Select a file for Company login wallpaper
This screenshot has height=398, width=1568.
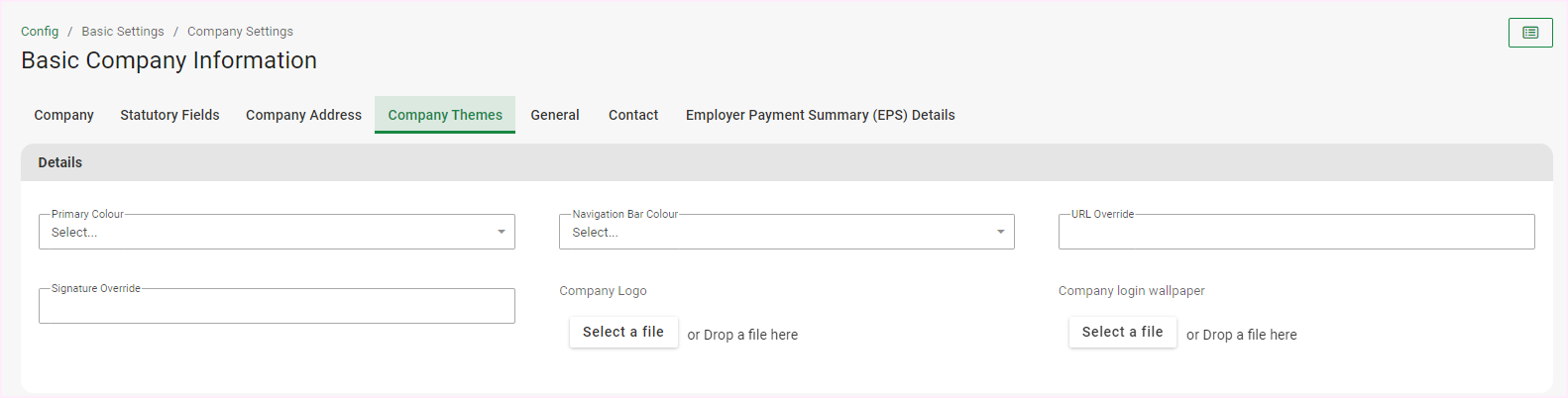(x=1122, y=332)
